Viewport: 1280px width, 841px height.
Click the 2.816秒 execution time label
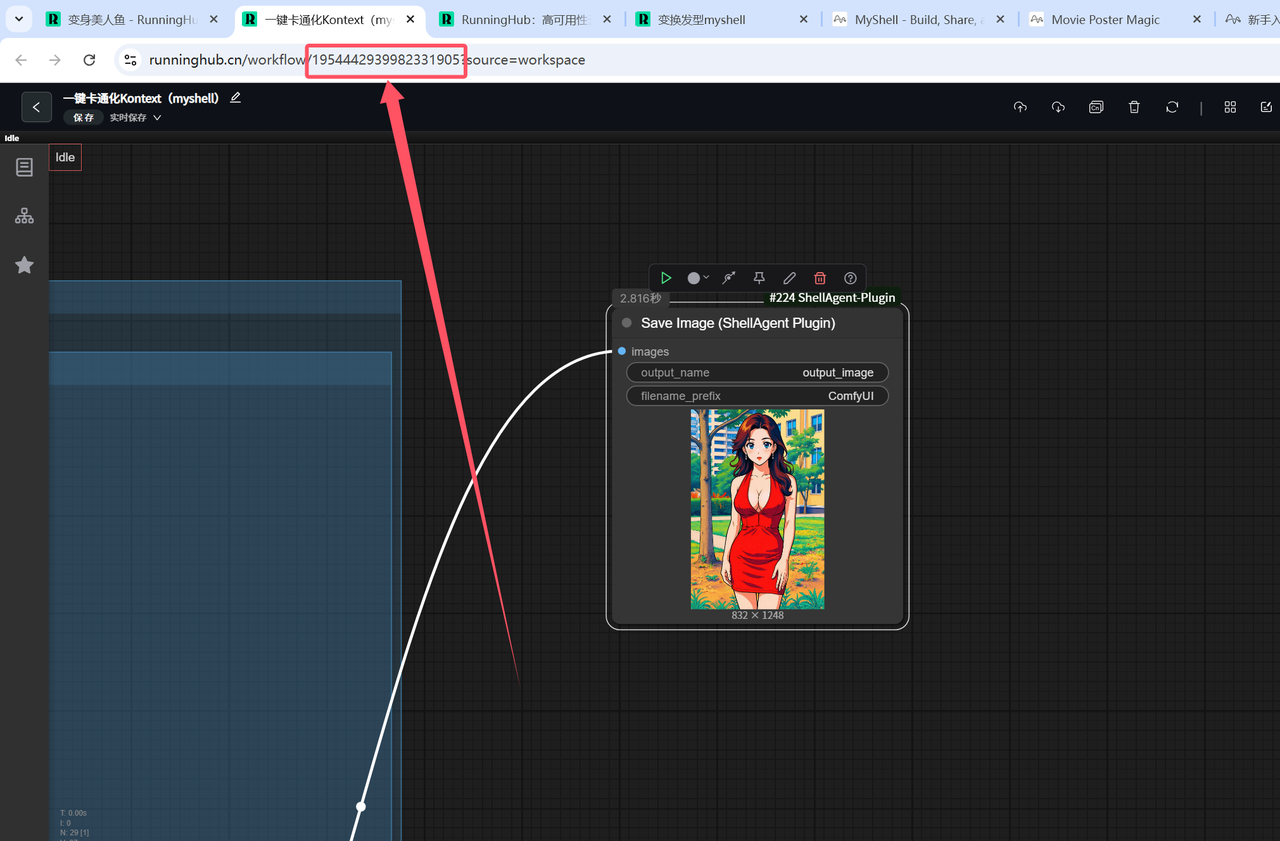[641, 298]
